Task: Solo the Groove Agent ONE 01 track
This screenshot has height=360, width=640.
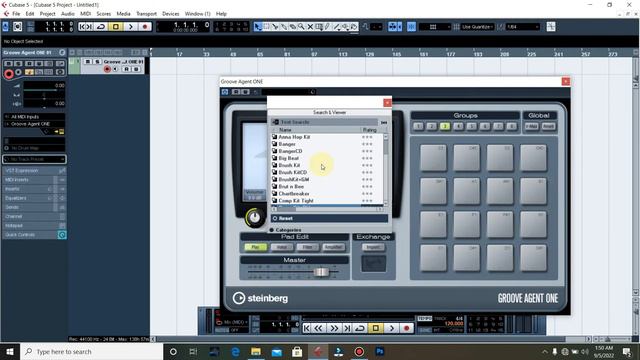Action: click(x=97, y=62)
